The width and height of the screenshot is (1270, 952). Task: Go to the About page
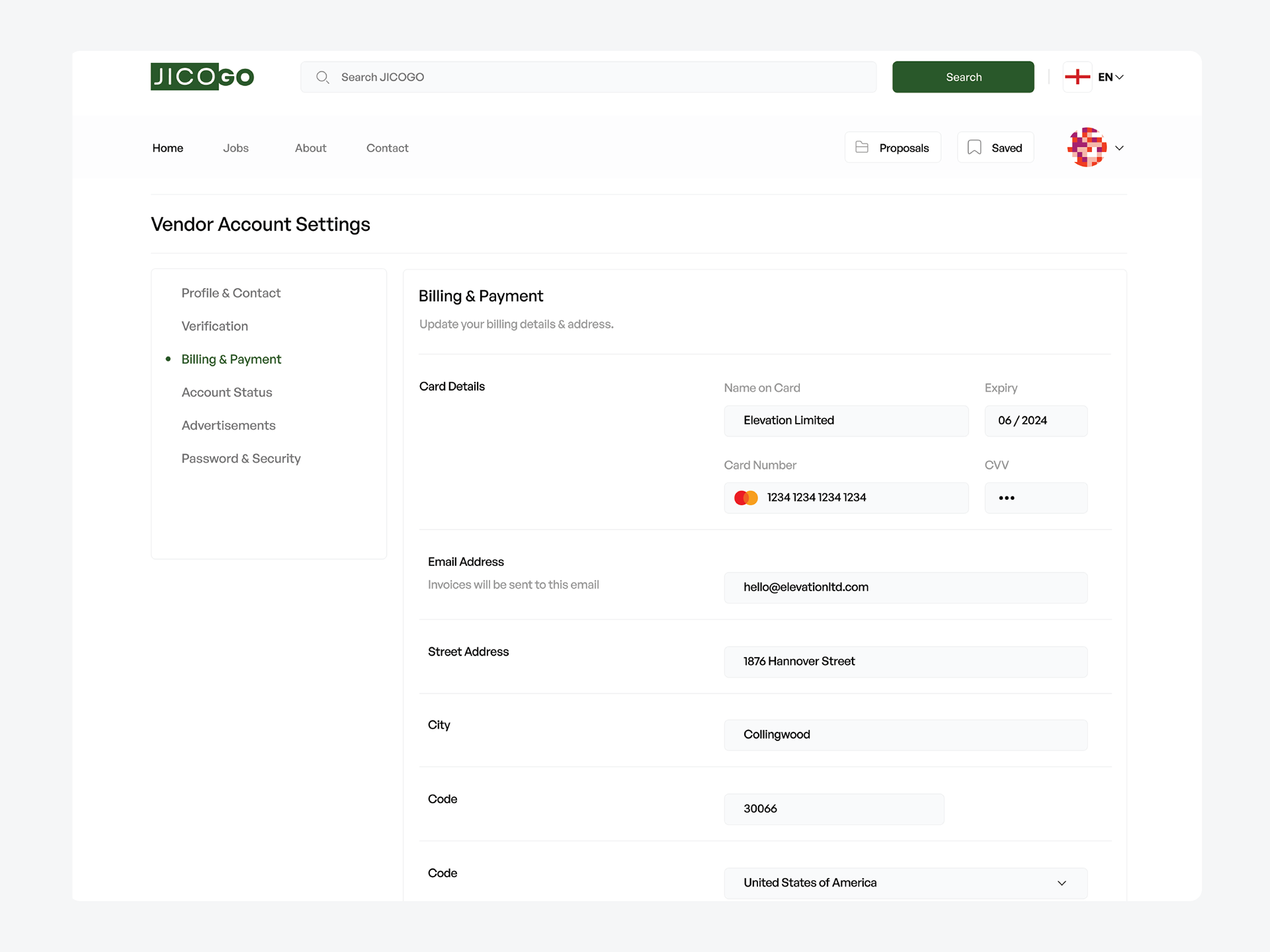tap(310, 148)
